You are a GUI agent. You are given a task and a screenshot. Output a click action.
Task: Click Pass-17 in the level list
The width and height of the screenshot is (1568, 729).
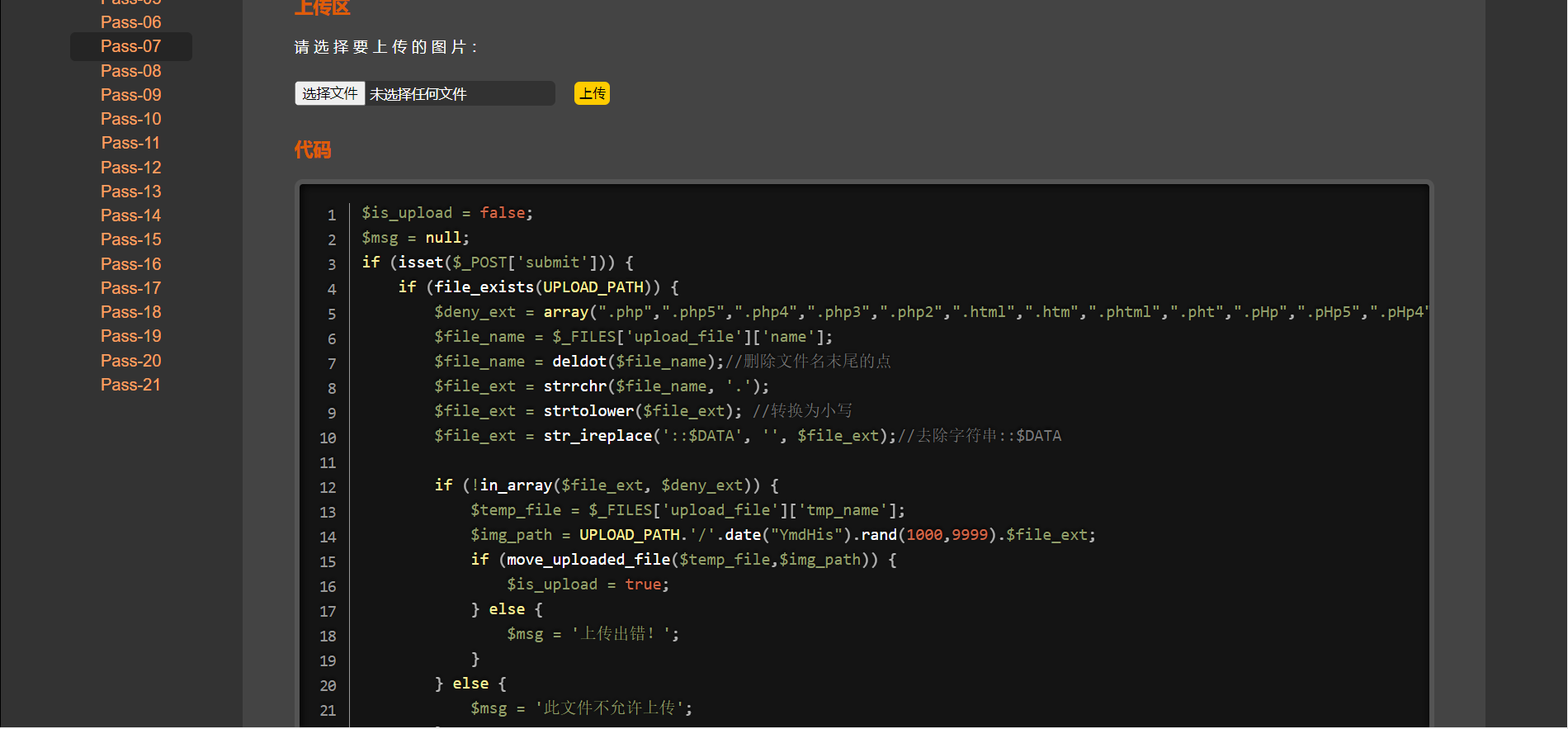click(x=130, y=288)
